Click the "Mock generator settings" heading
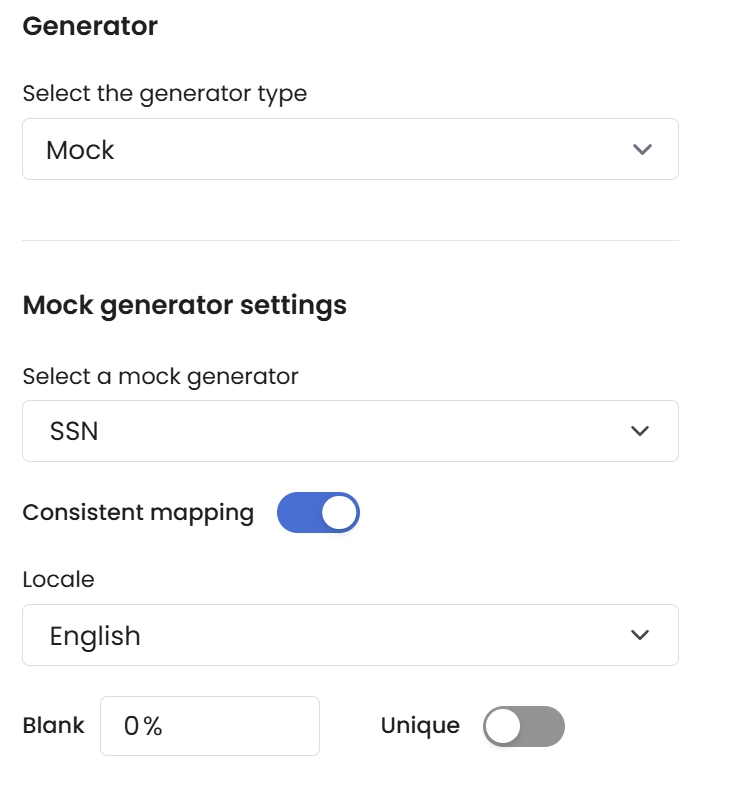737x795 pixels. 184,305
